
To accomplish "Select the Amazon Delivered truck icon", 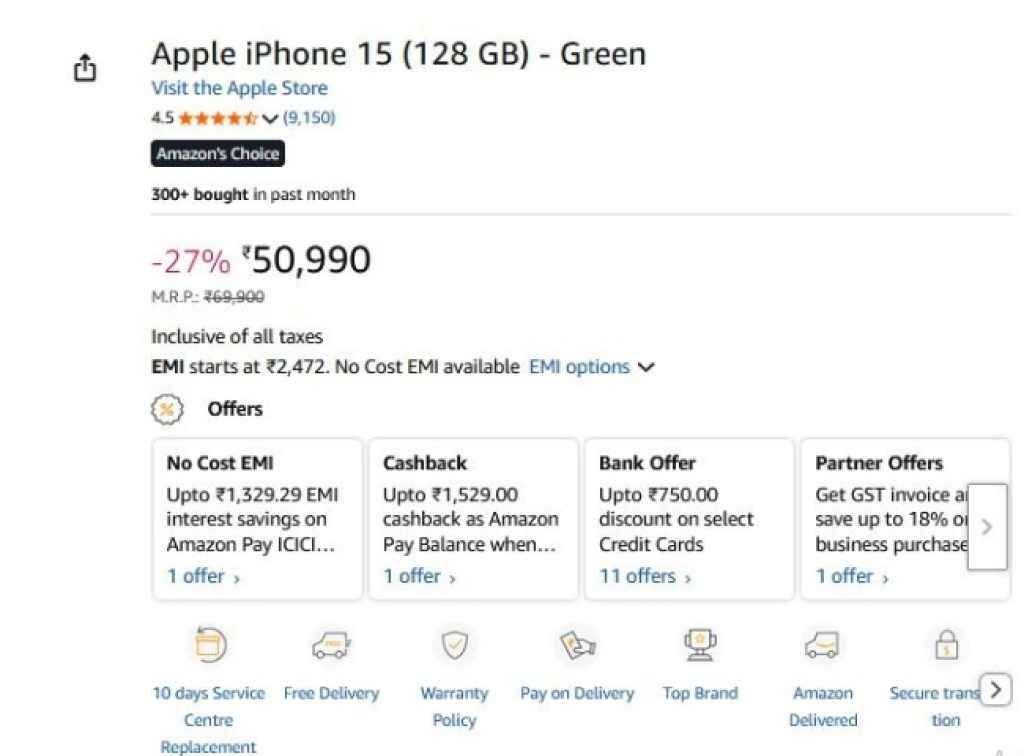I will point(823,645).
